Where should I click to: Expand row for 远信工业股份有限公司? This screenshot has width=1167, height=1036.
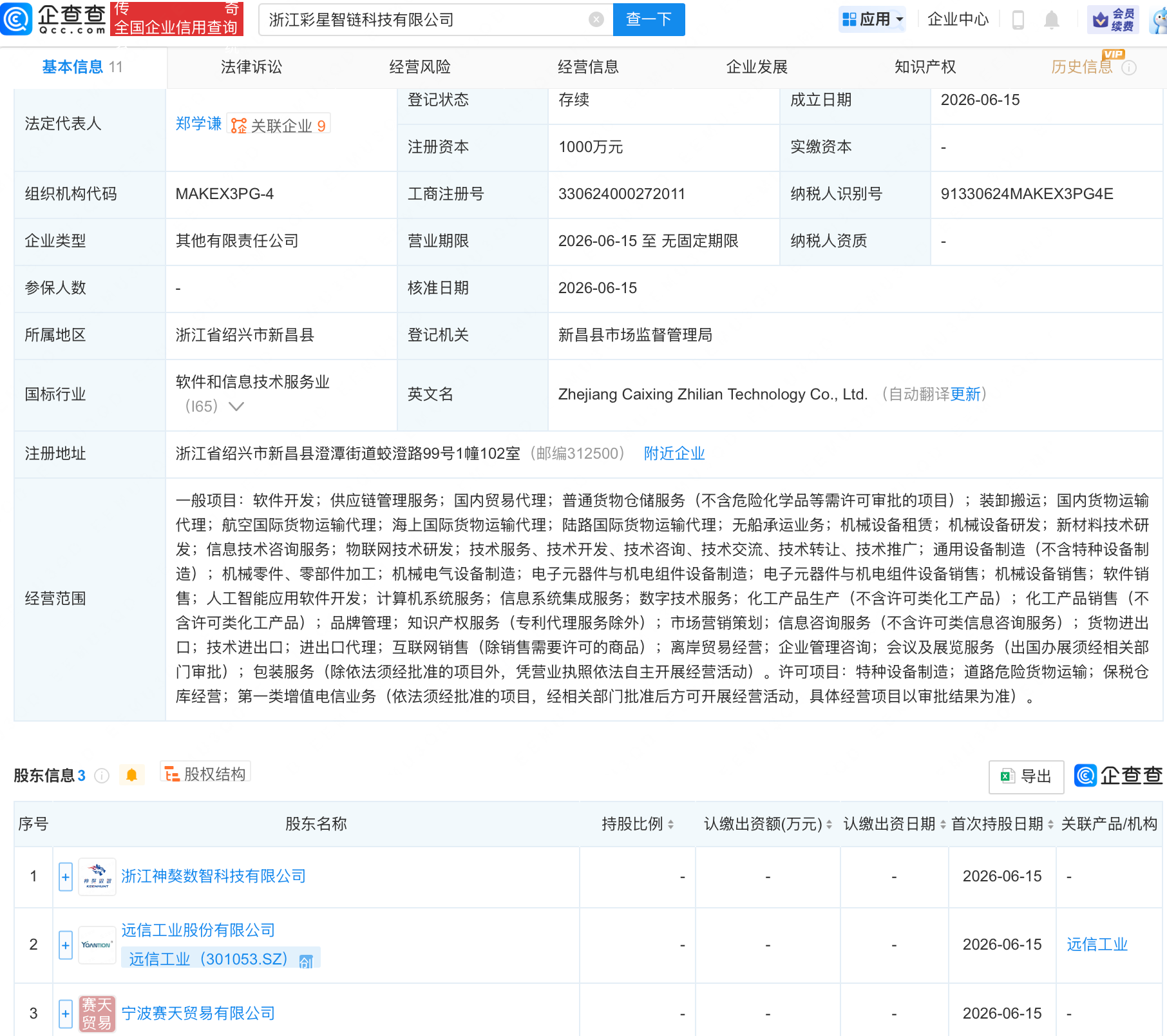(x=65, y=945)
